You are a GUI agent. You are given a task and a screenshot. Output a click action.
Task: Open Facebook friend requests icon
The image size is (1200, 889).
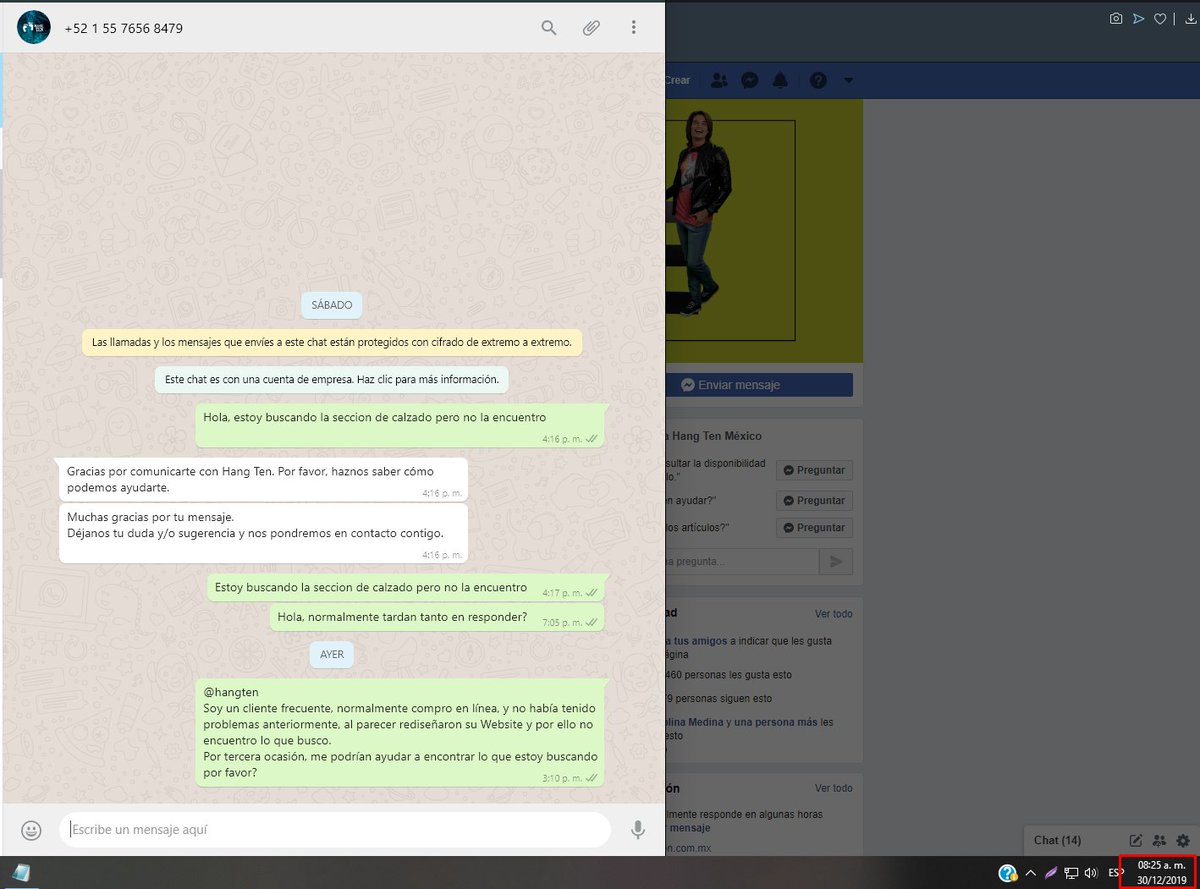coord(720,80)
